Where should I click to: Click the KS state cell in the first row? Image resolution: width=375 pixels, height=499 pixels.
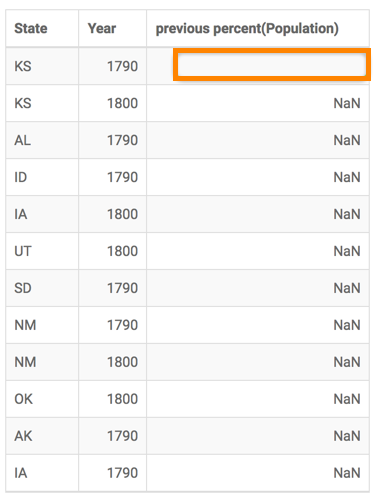click(x=23, y=66)
